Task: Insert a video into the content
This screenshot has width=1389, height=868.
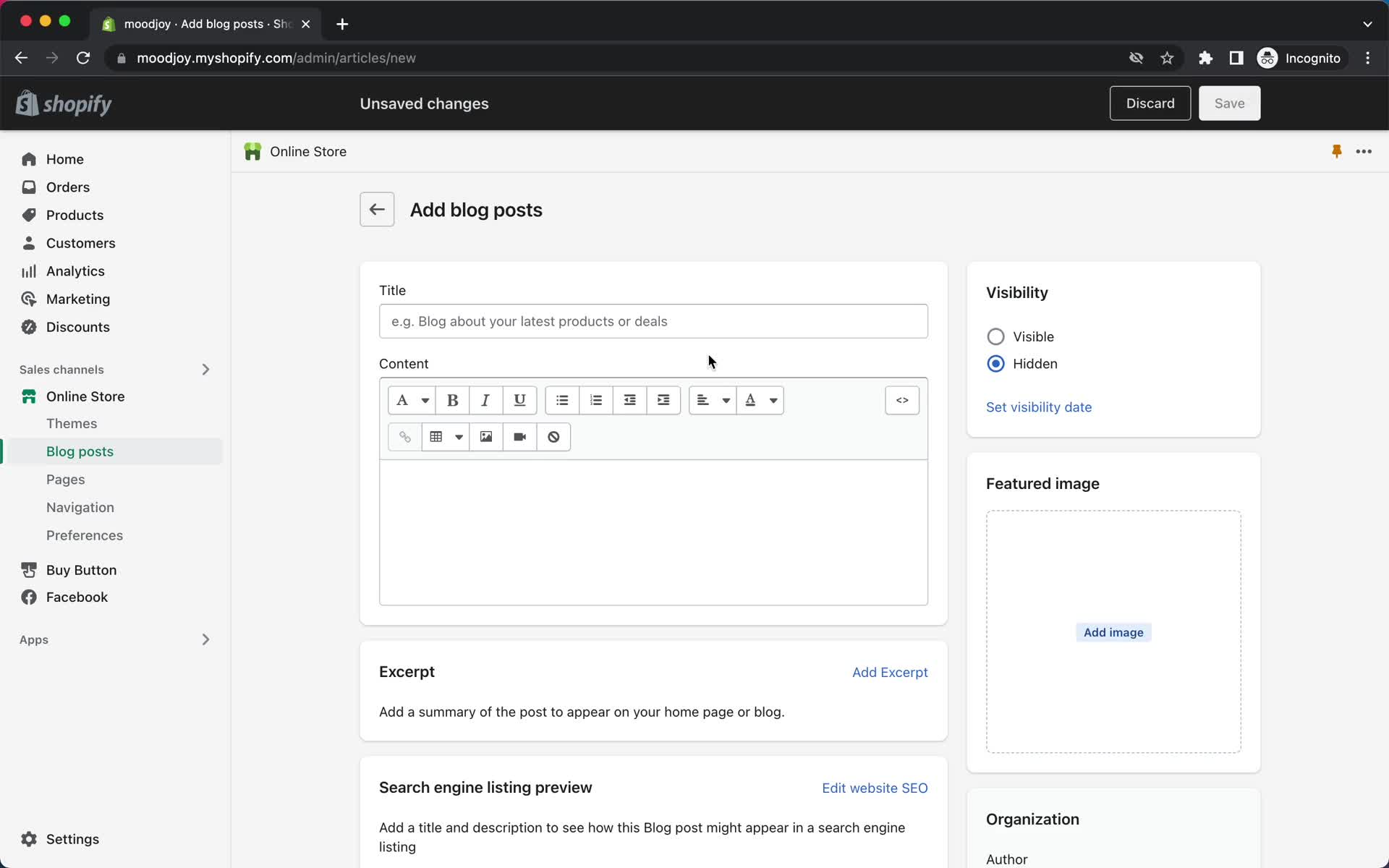Action: coord(519,437)
